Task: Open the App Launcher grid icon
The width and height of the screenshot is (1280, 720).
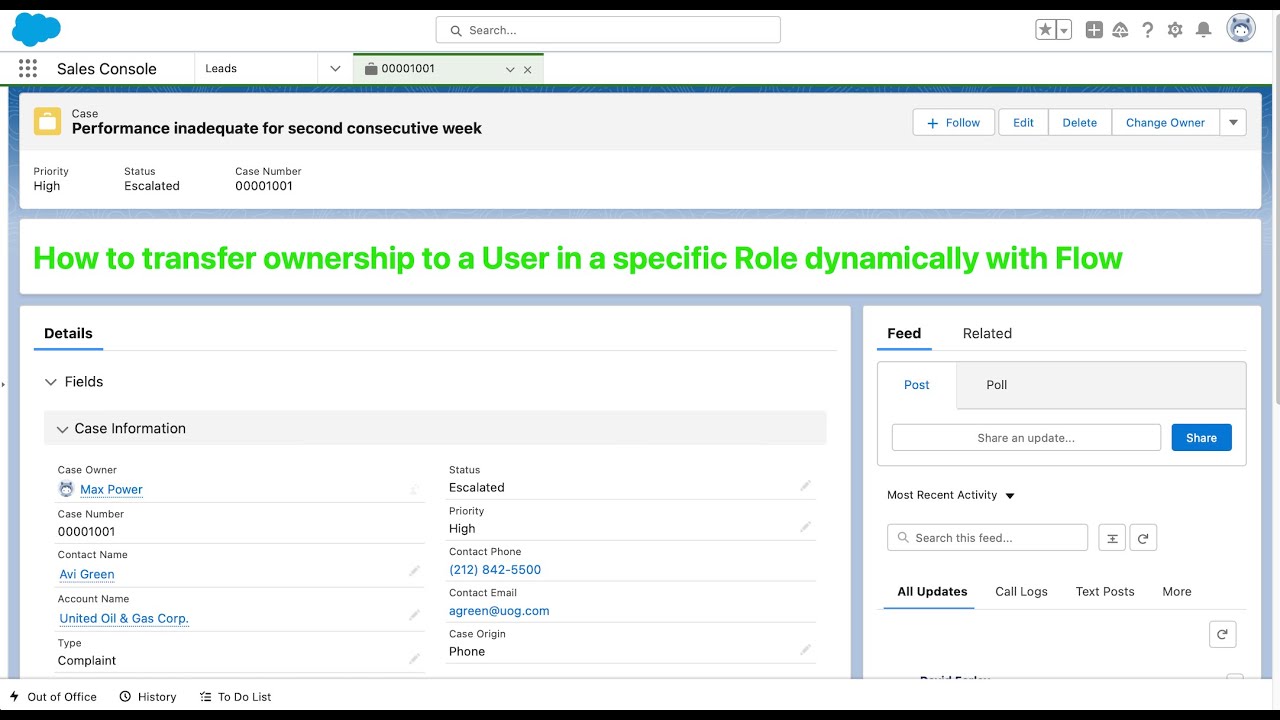Action: pyautogui.click(x=28, y=69)
